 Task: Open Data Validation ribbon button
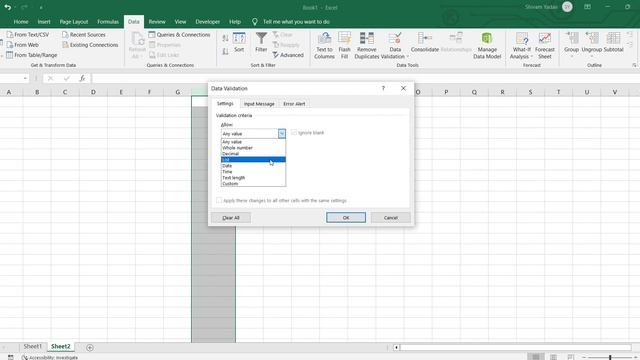pos(394,45)
